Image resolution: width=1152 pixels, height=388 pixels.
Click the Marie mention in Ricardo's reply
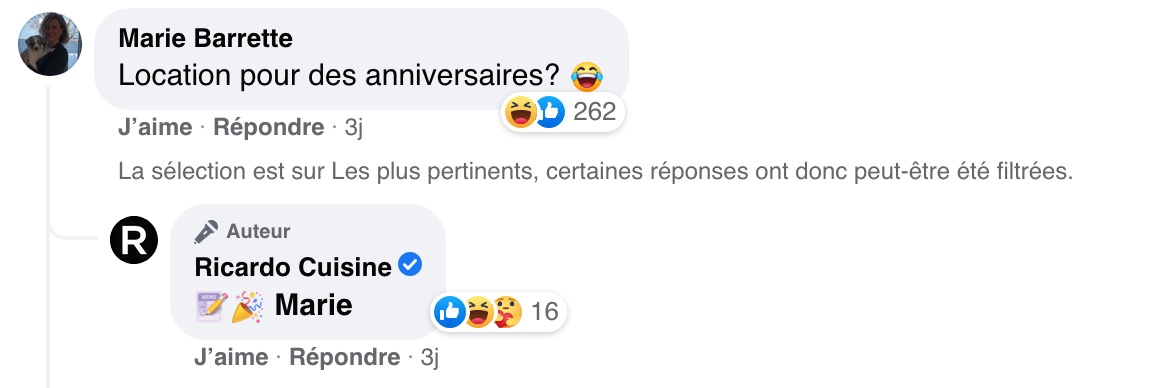coord(314,306)
